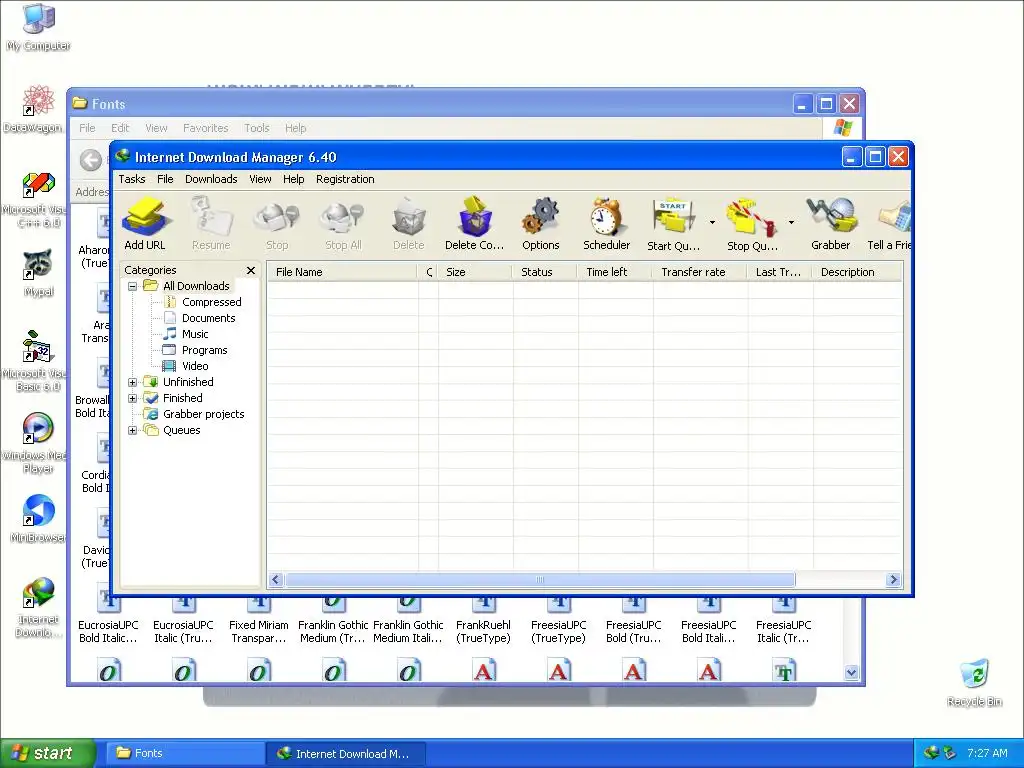Click the list's right scroll arrow

pyautogui.click(x=893, y=580)
